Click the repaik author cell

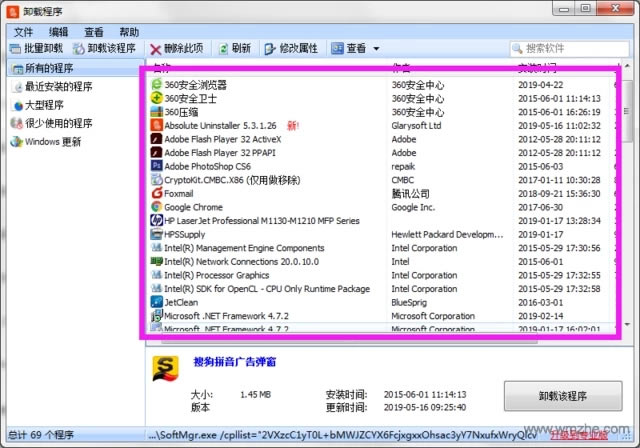403,166
